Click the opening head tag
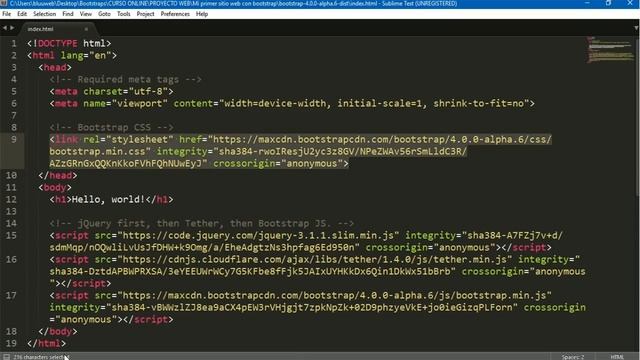 tap(55, 67)
